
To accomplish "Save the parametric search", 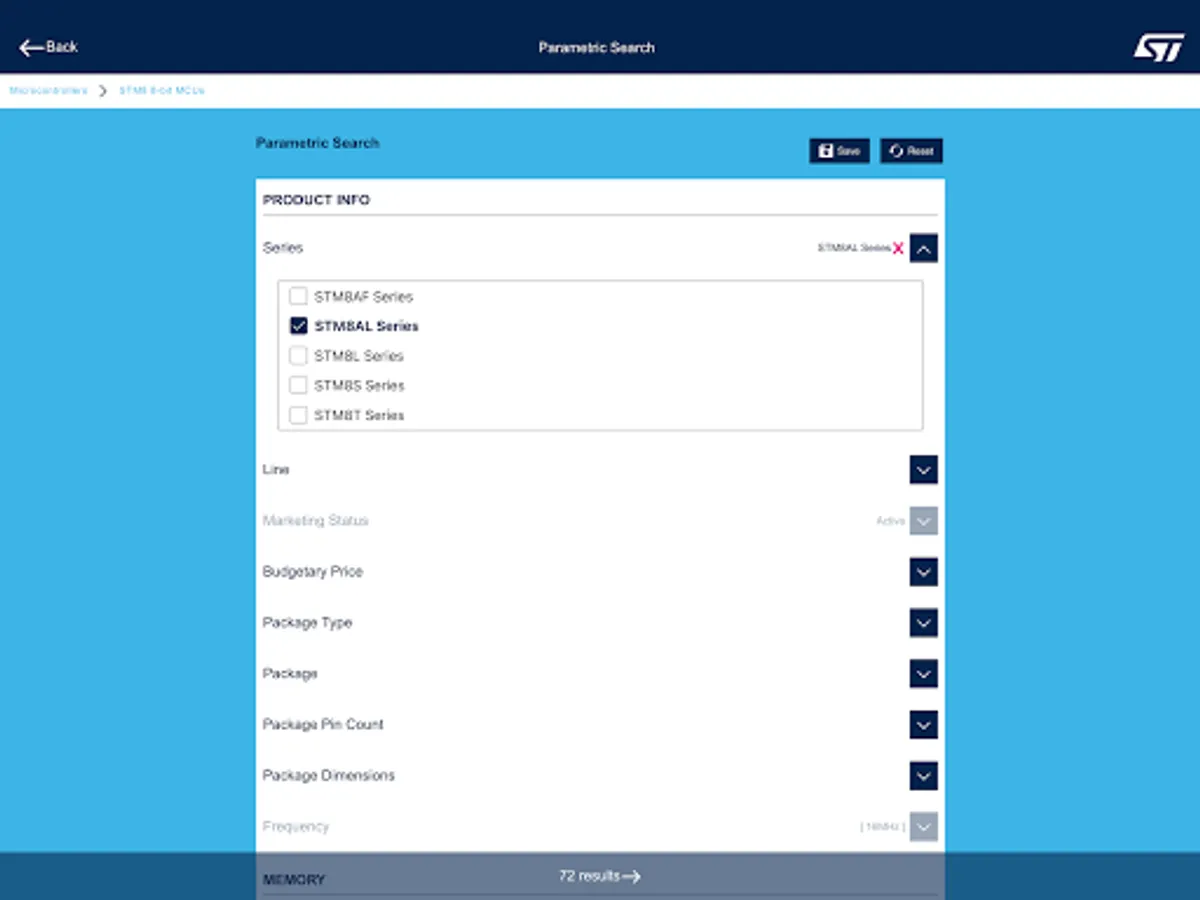I will (x=839, y=151).
